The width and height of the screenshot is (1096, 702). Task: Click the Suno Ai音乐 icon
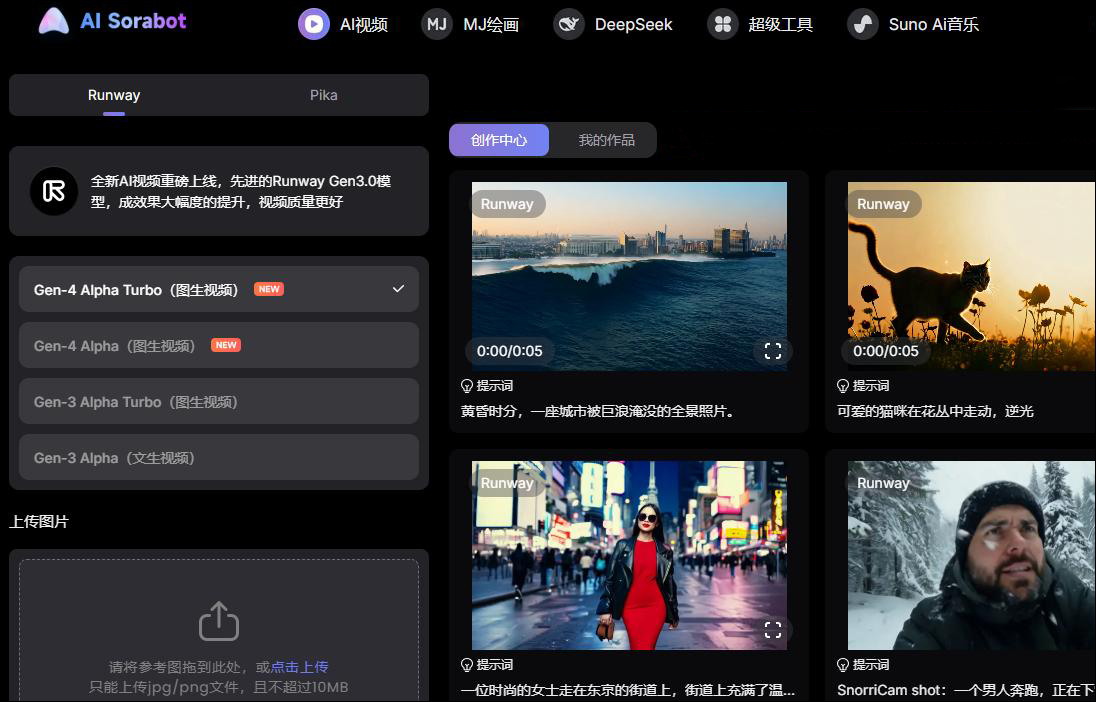(x=863, y=24)
